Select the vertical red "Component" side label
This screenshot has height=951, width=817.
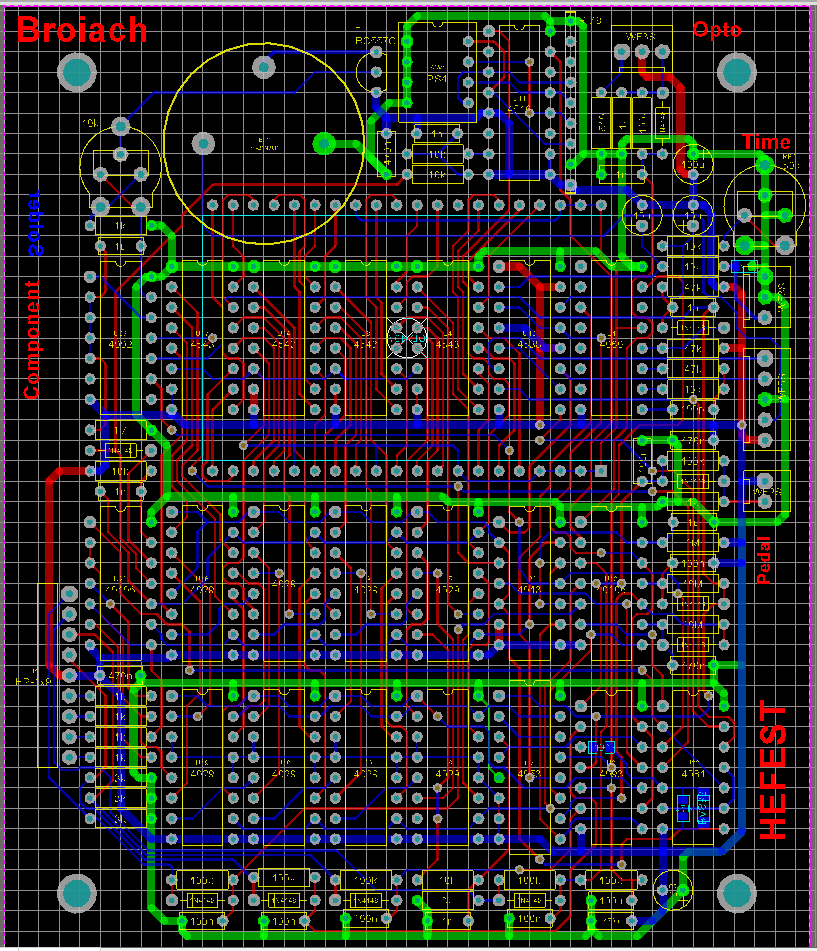tap(32, 340)
